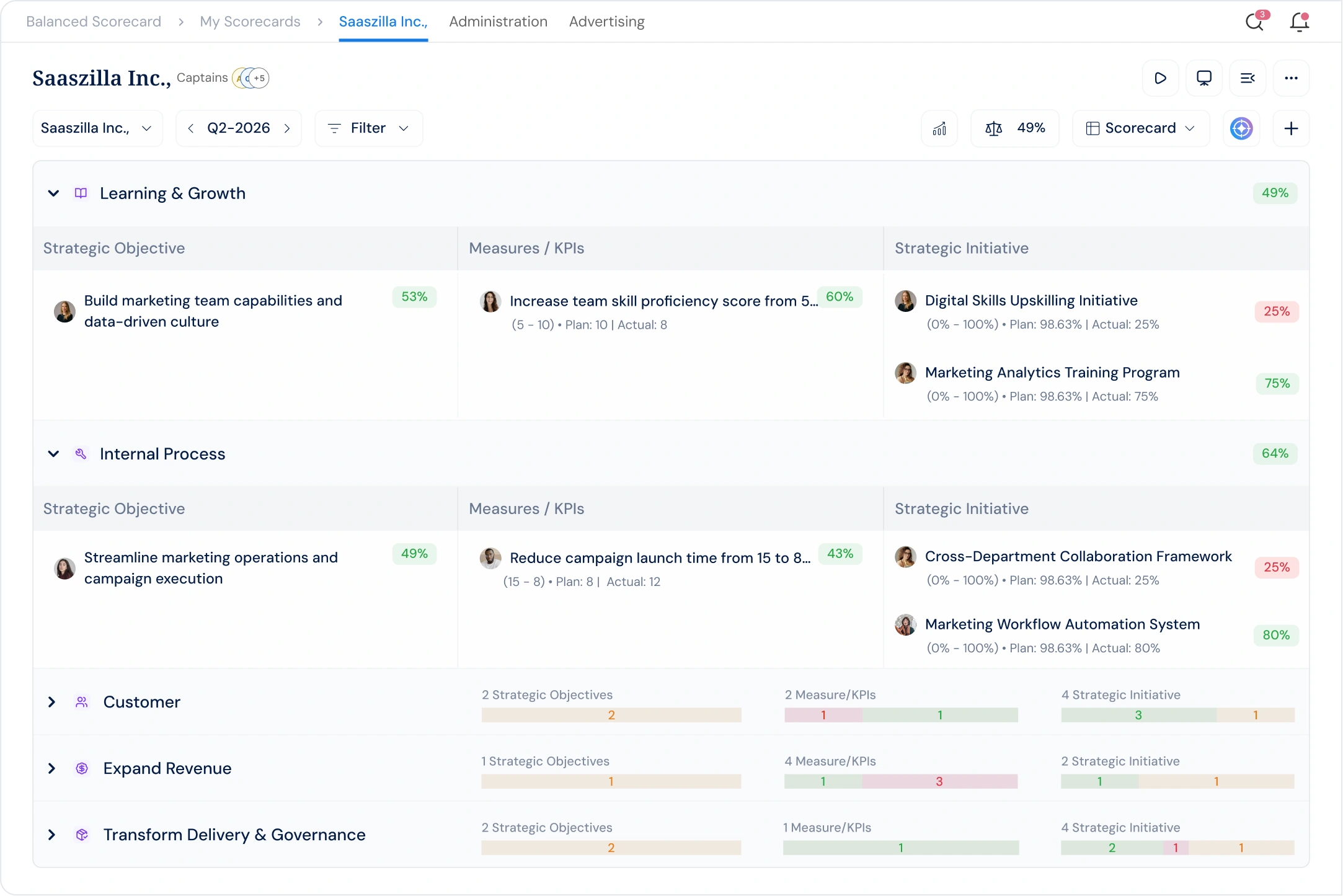
Task: Switch to the Advertising tab
Action: click(x=607, y=22)
